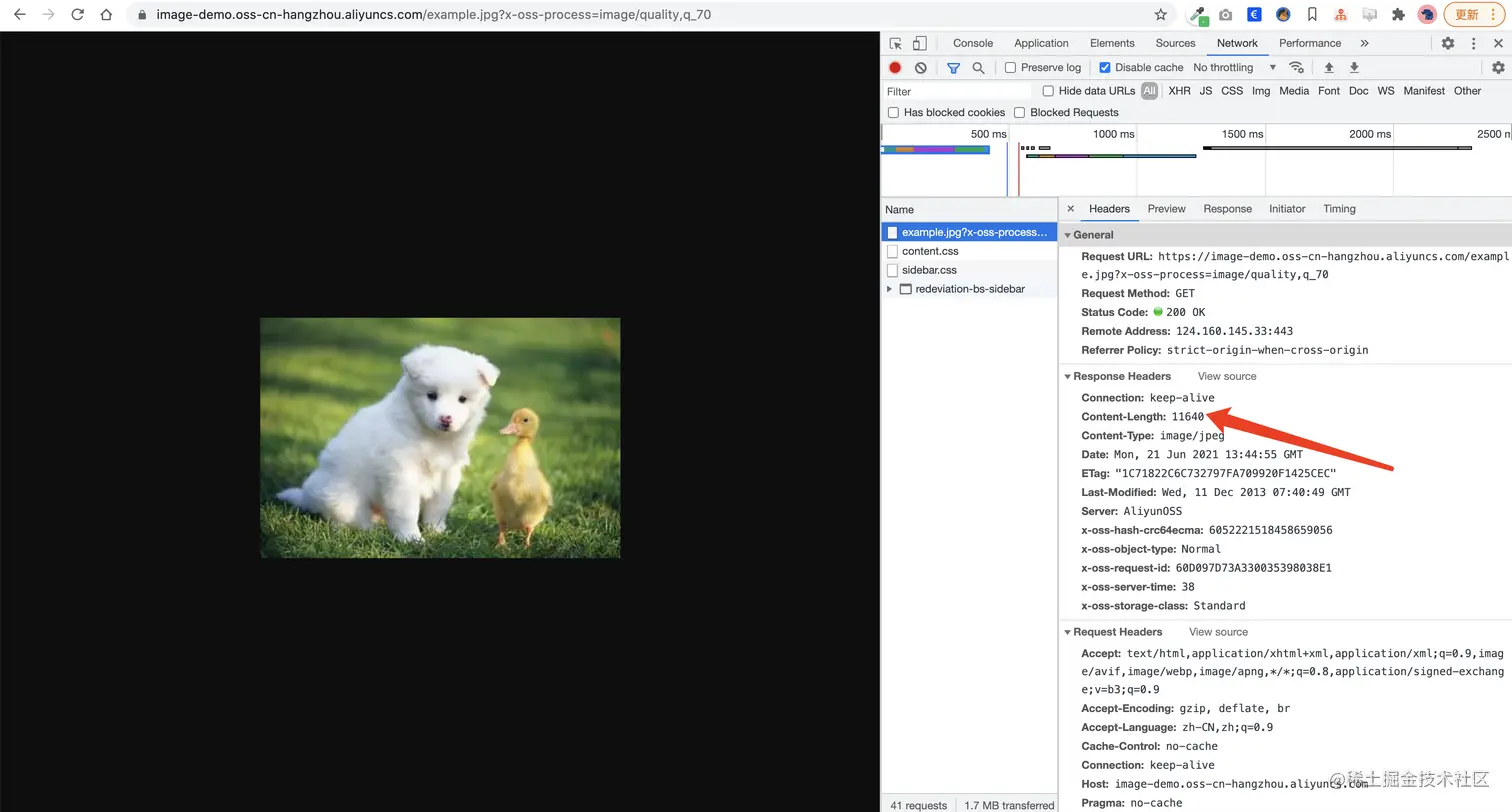Check Hide data URLs option
Image resolution: width=1512 pixels, height=812 pixels.
pos(1048,91)
